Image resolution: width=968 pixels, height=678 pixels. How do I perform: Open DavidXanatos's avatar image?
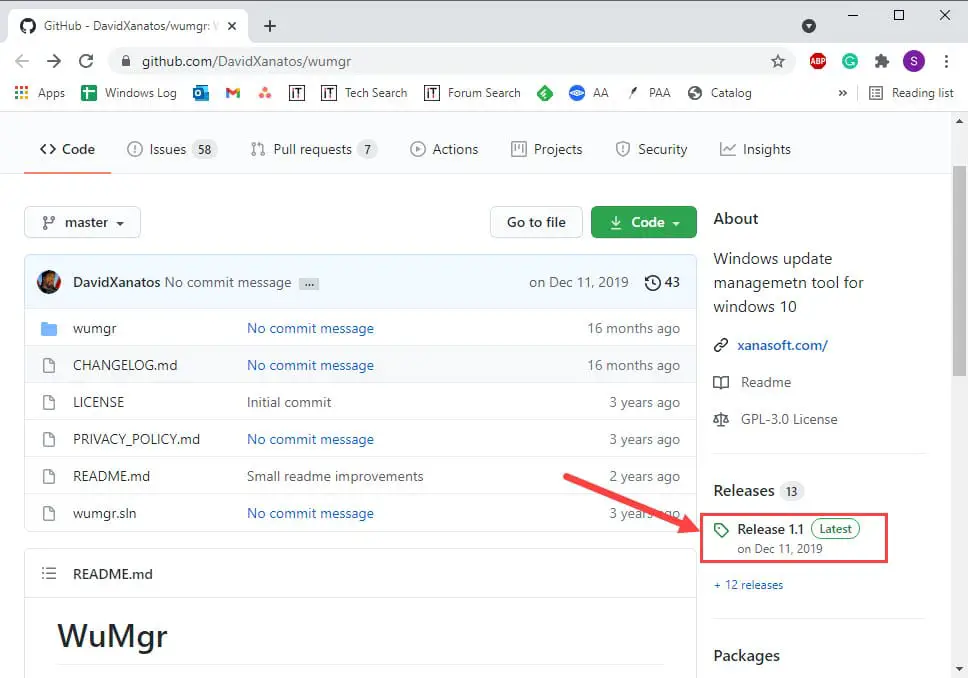click(x=49, y=282)
